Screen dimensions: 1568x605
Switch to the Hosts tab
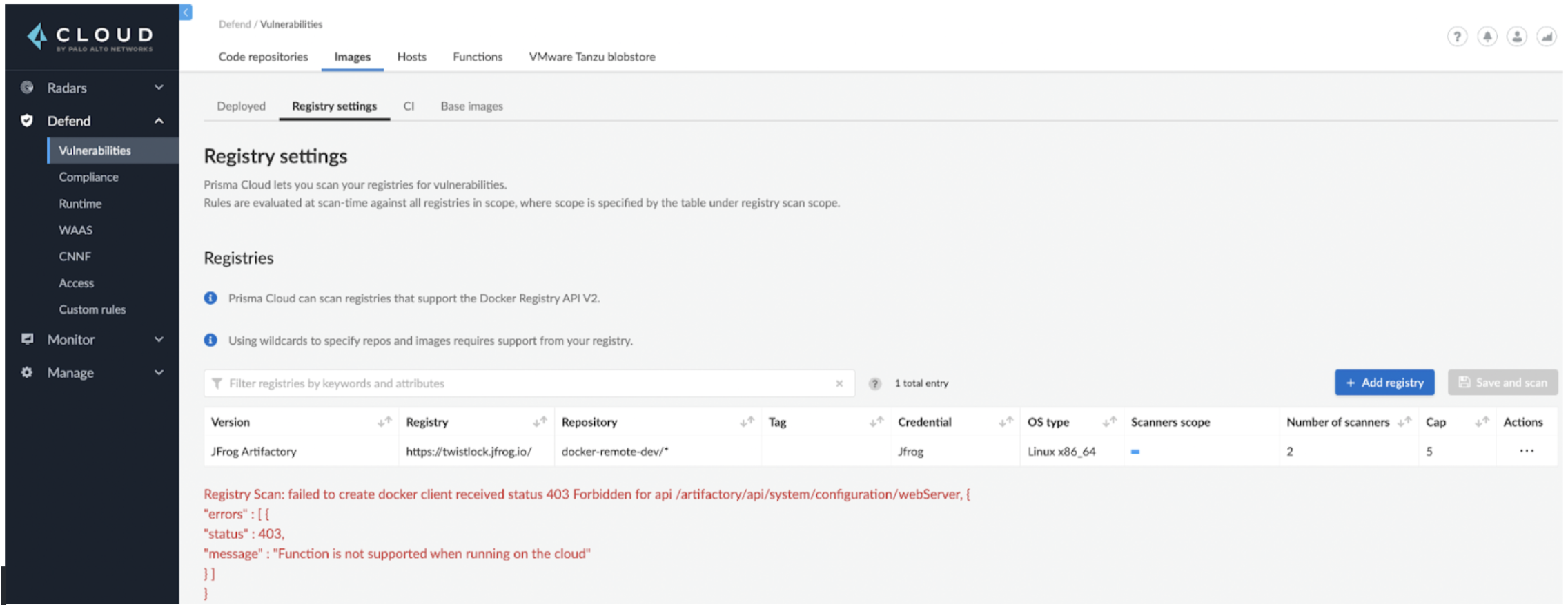click(411, 57)
